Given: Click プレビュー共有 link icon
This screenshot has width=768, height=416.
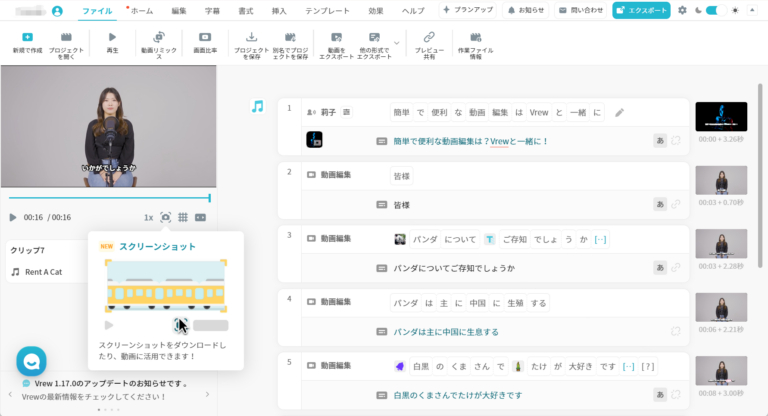Looking at the screenshot, I should (429, 37).
